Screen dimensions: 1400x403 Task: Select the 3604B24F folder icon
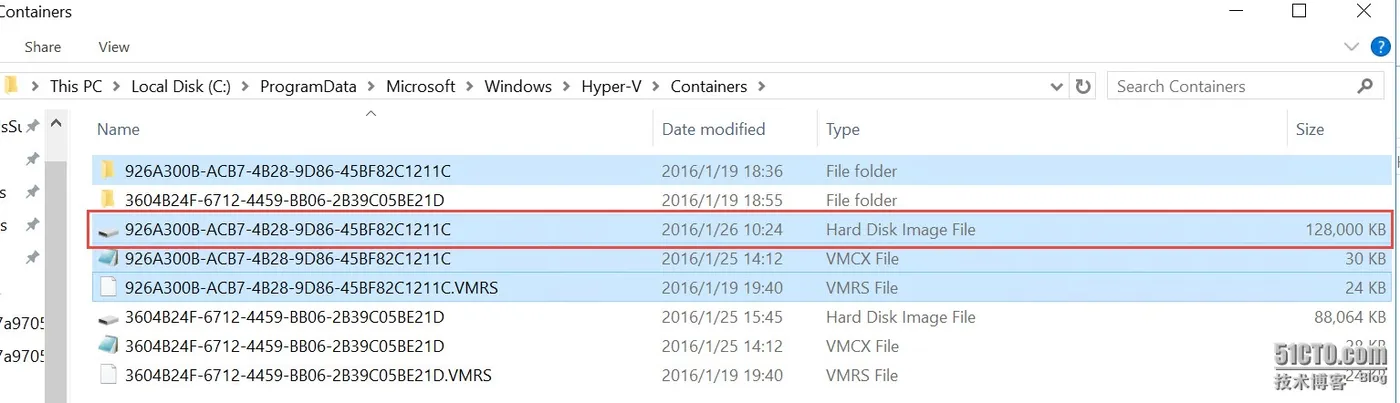(108, 200)
